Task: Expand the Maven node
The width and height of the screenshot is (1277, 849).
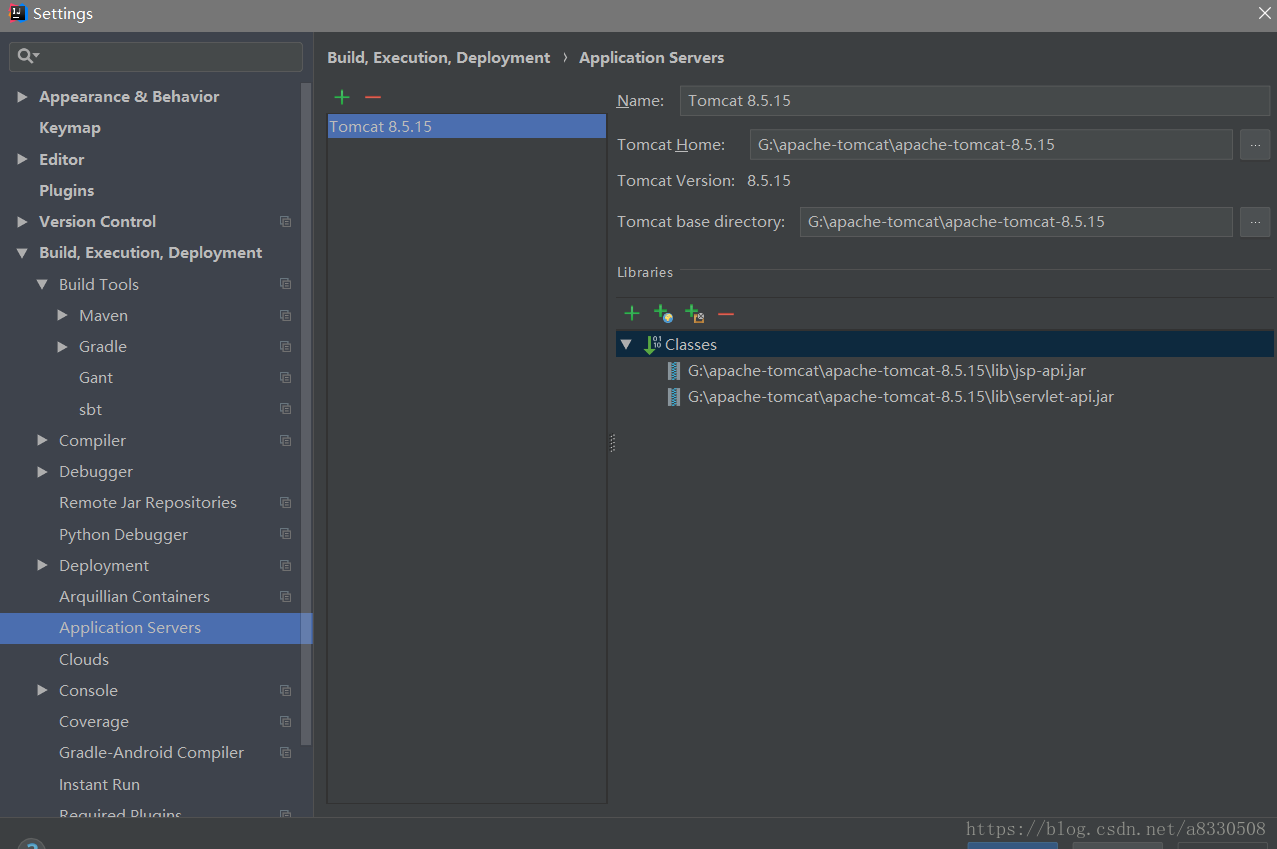Action: [x=62, y=315]
